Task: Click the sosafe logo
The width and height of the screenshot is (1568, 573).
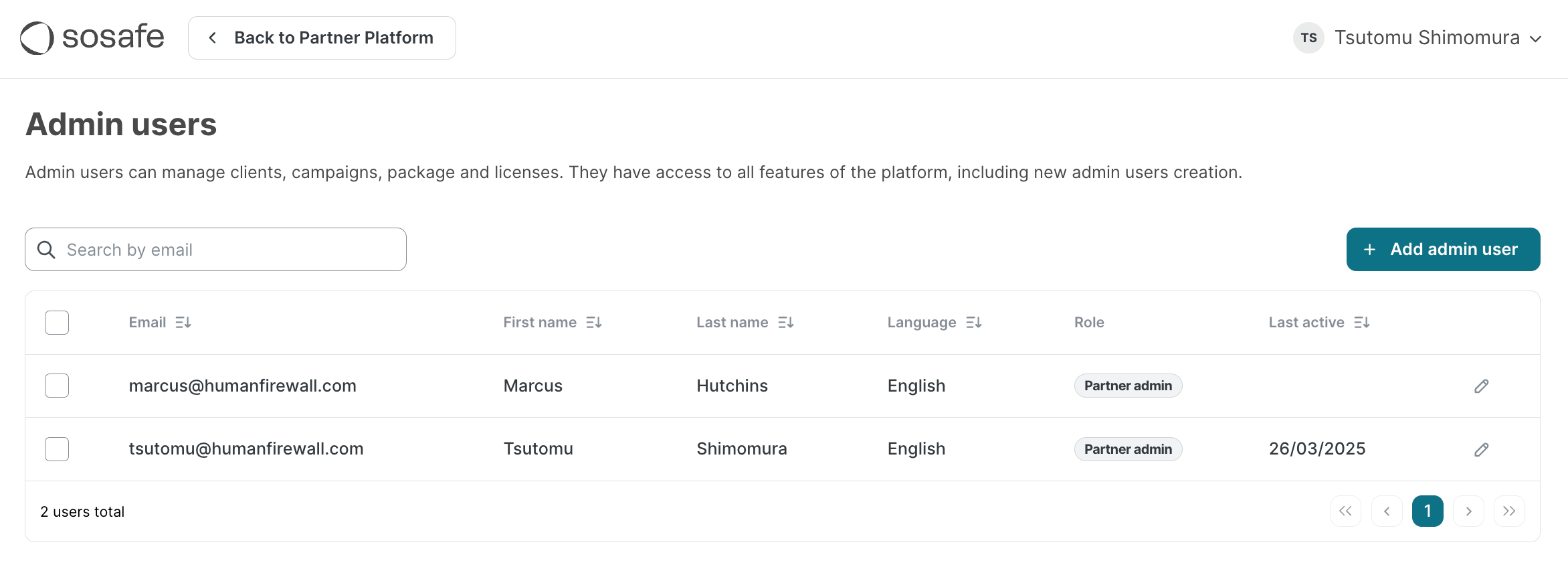Action: [x=92, y=37]
